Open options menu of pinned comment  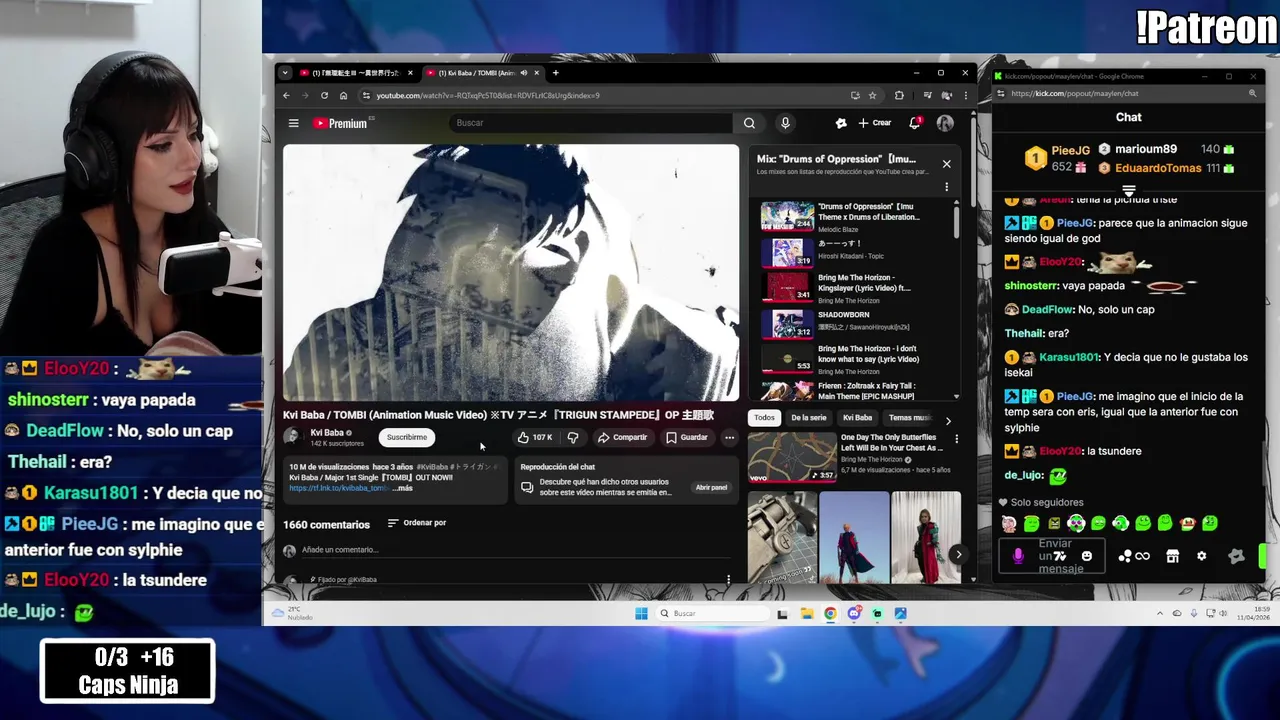click(728, 579)
